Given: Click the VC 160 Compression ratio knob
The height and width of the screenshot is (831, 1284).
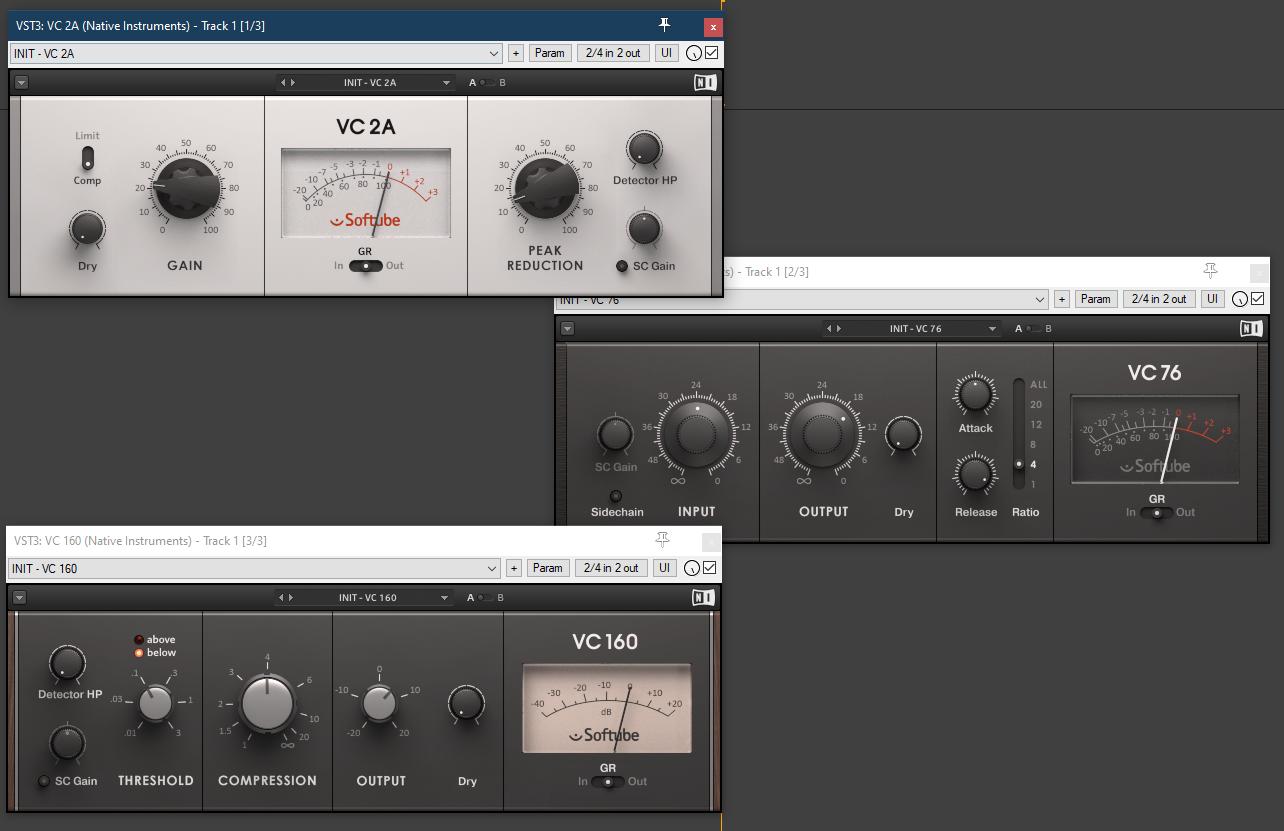Looking at the screenshot, I should (267, 703).
